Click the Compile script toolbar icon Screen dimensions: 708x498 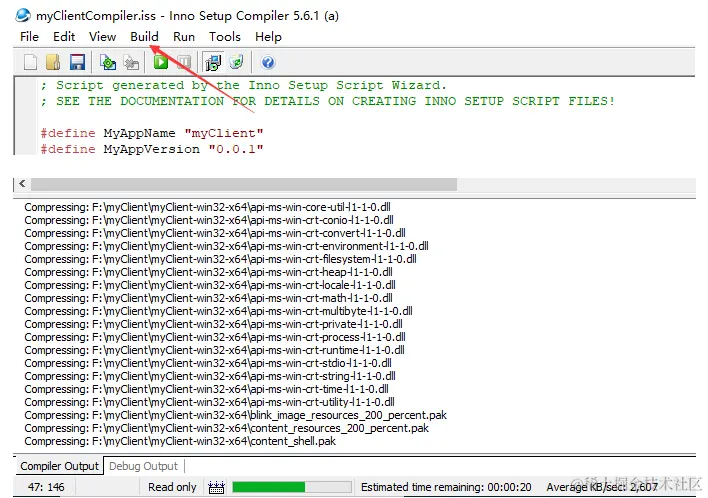[108, 62]
